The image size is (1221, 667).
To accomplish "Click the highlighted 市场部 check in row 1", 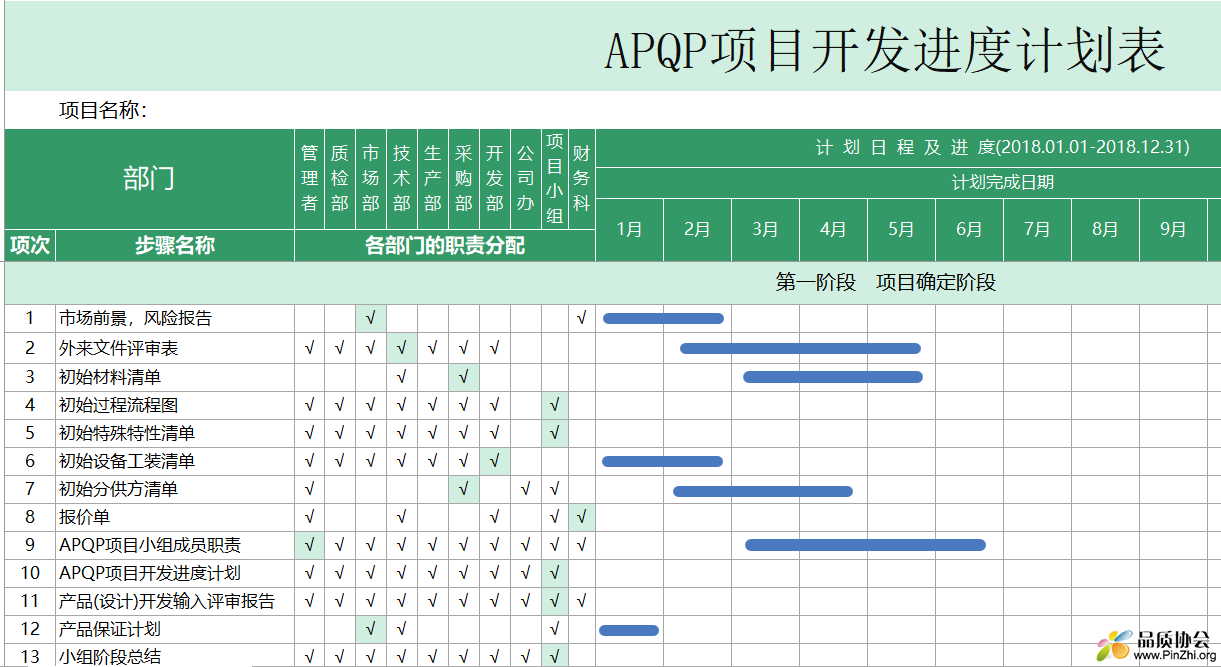I will 371,319.
